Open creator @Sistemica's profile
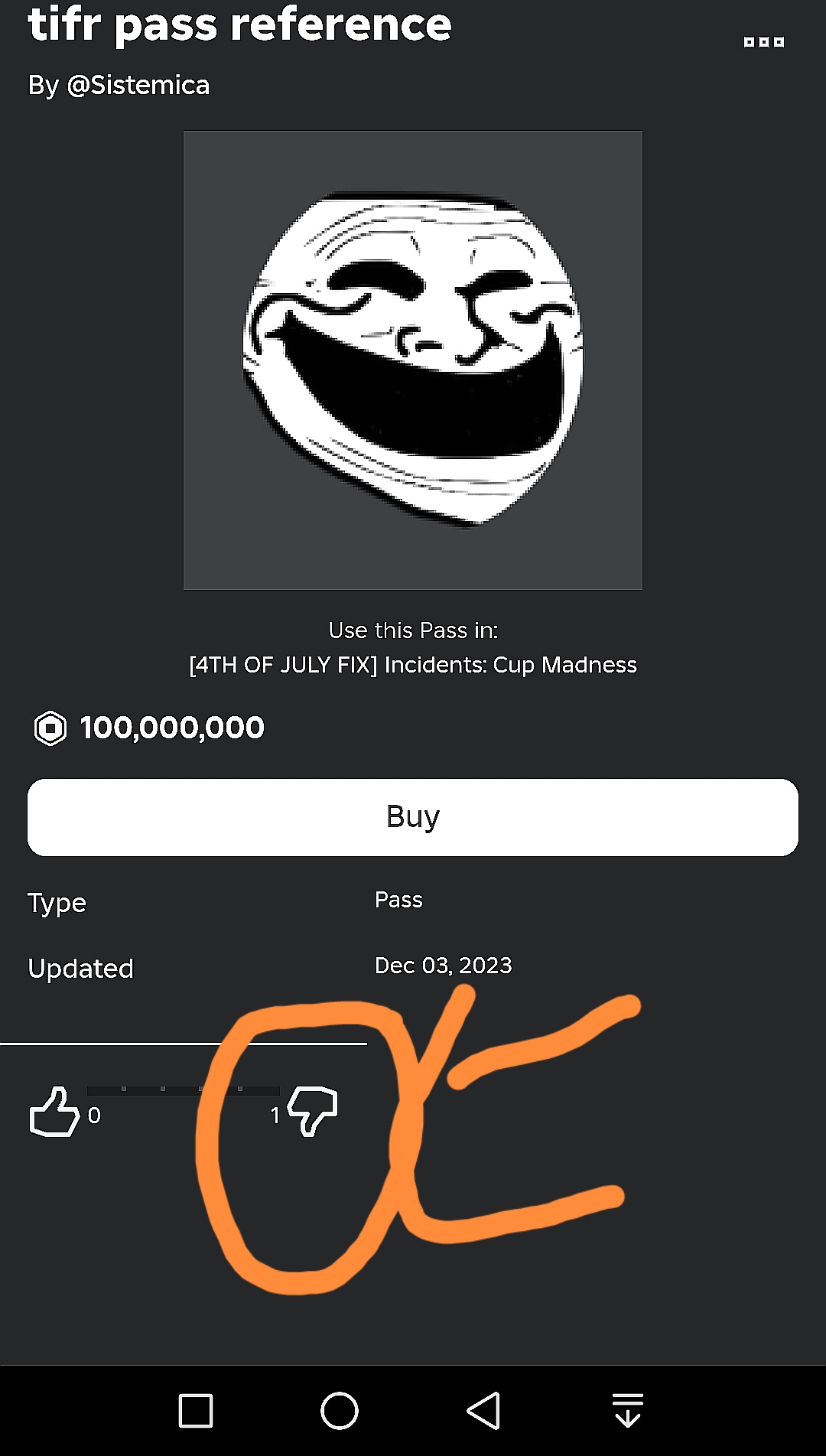Screen dimensions: 826x1456 138,85
